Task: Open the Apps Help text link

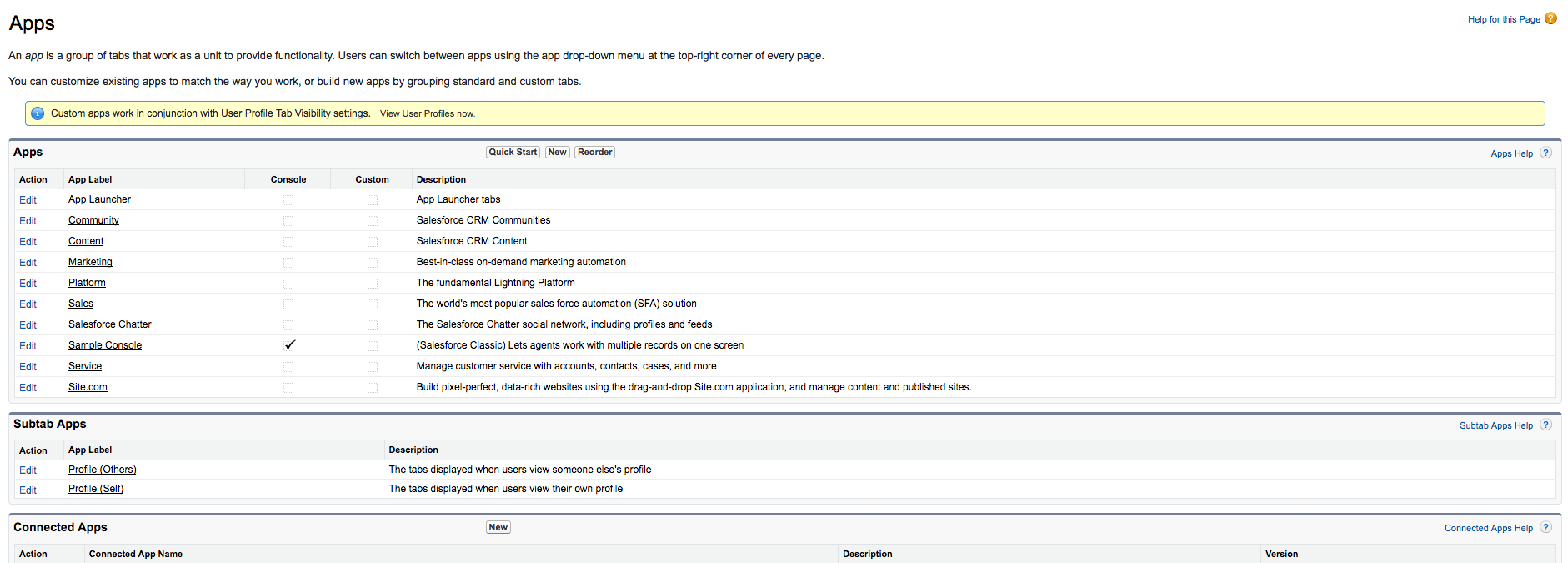Action: tap(1511, 153)
